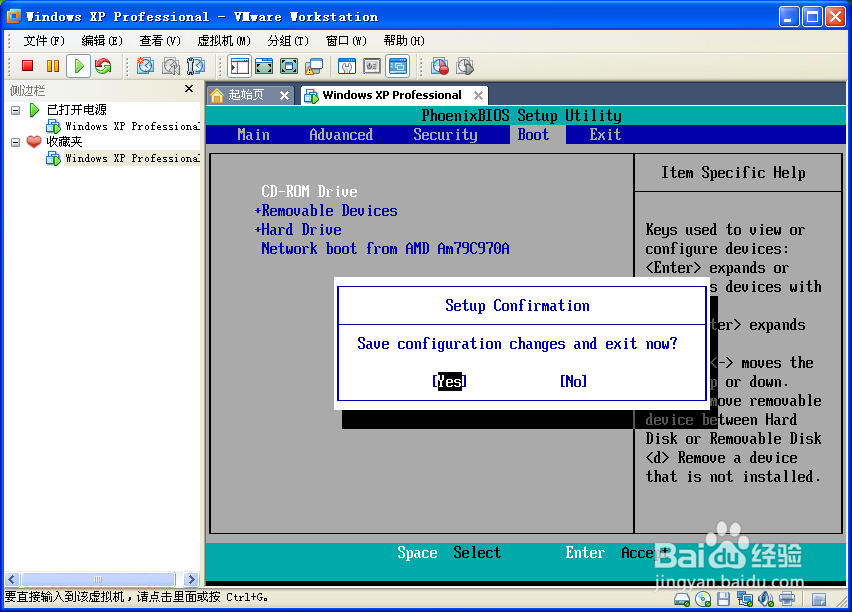Click the Summary view wrench window icon
This screenshot has height=612, width=852.
pos(347,66)
